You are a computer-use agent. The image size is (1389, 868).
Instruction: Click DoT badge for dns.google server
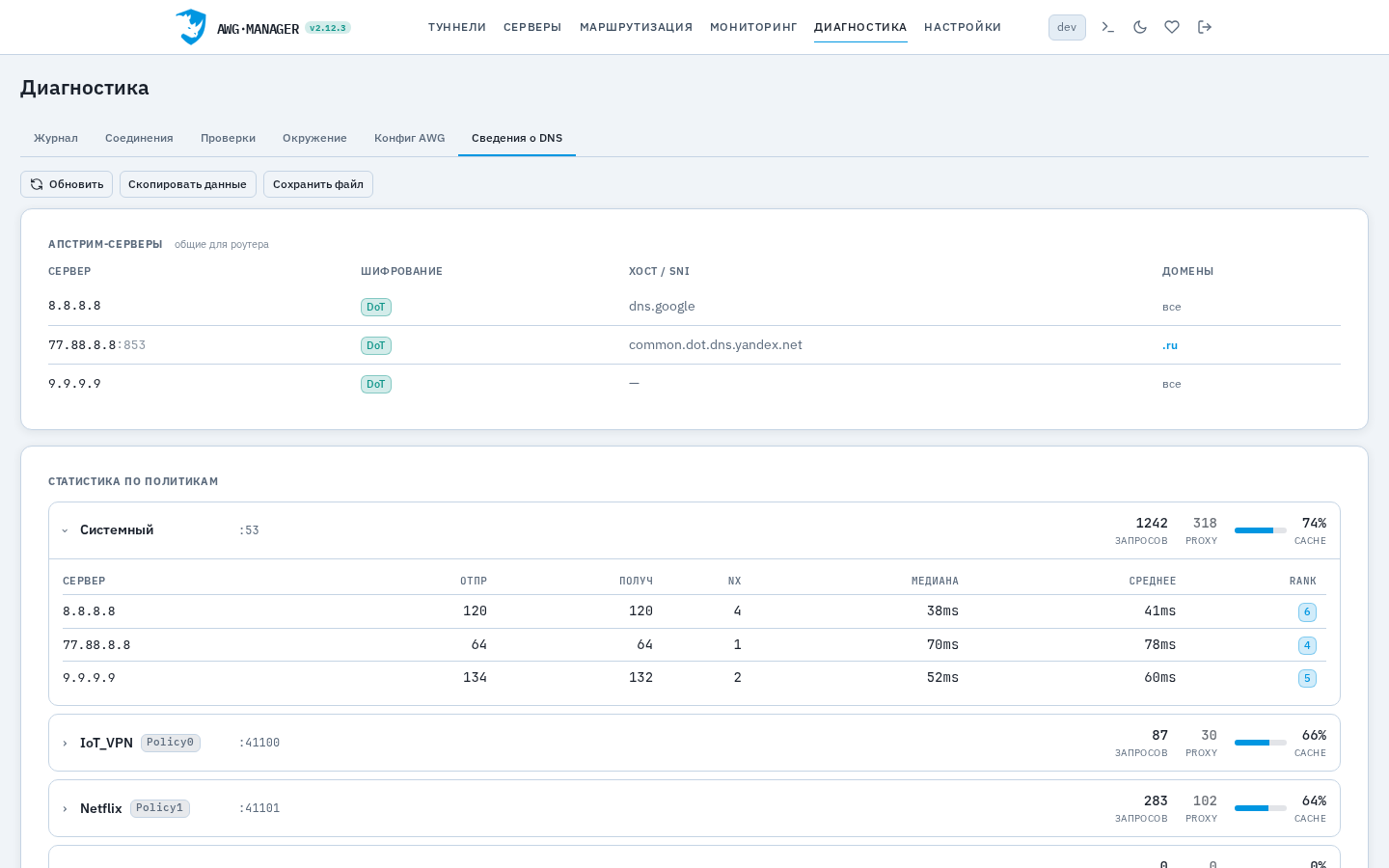point(376,307)
